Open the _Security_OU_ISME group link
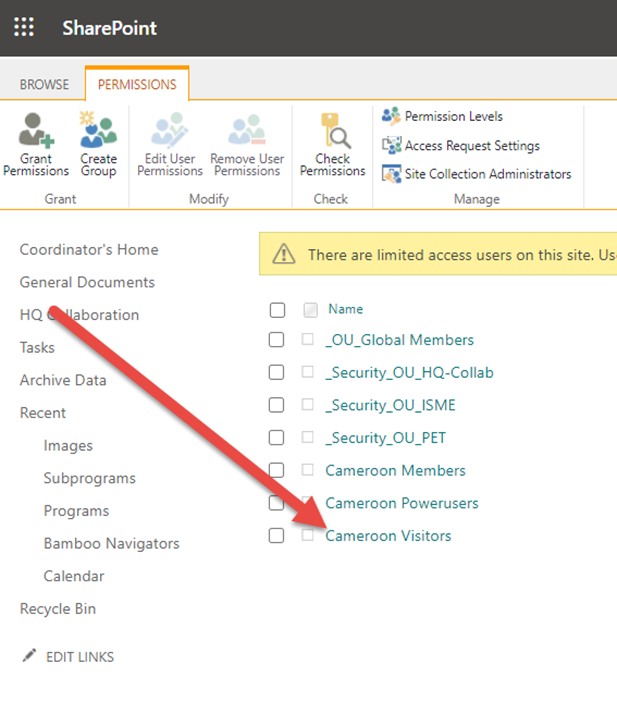Viewport: 617px width, 714px height. coord(390,405)
